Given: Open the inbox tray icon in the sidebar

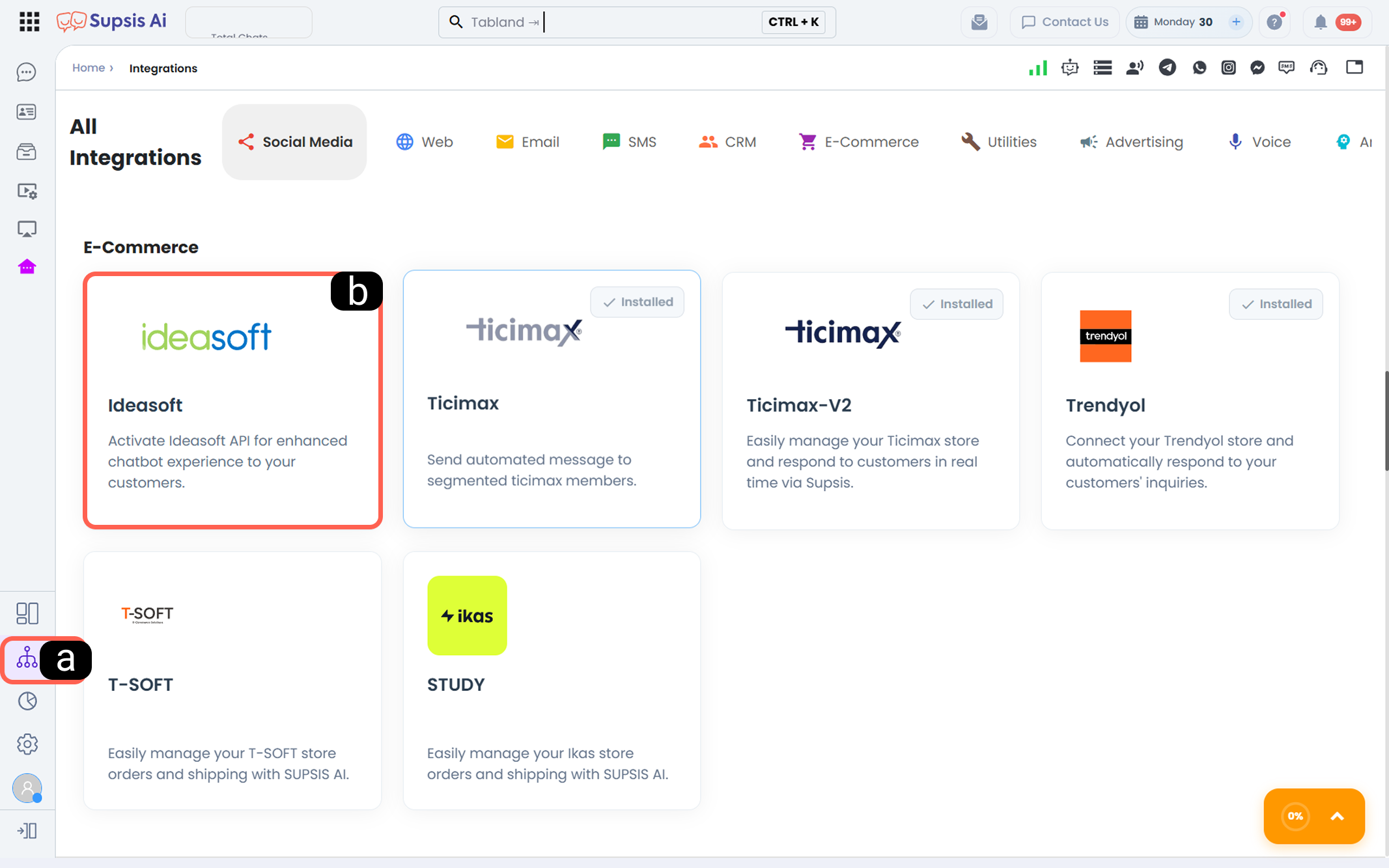Looking at the screenshot, I should [x=27, y=152].
